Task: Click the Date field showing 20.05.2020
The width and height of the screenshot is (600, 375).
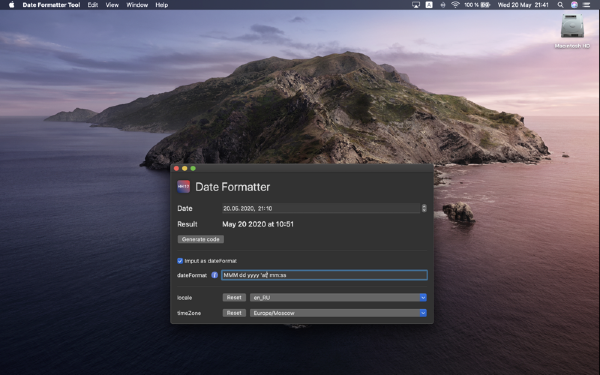Action: 321,208
